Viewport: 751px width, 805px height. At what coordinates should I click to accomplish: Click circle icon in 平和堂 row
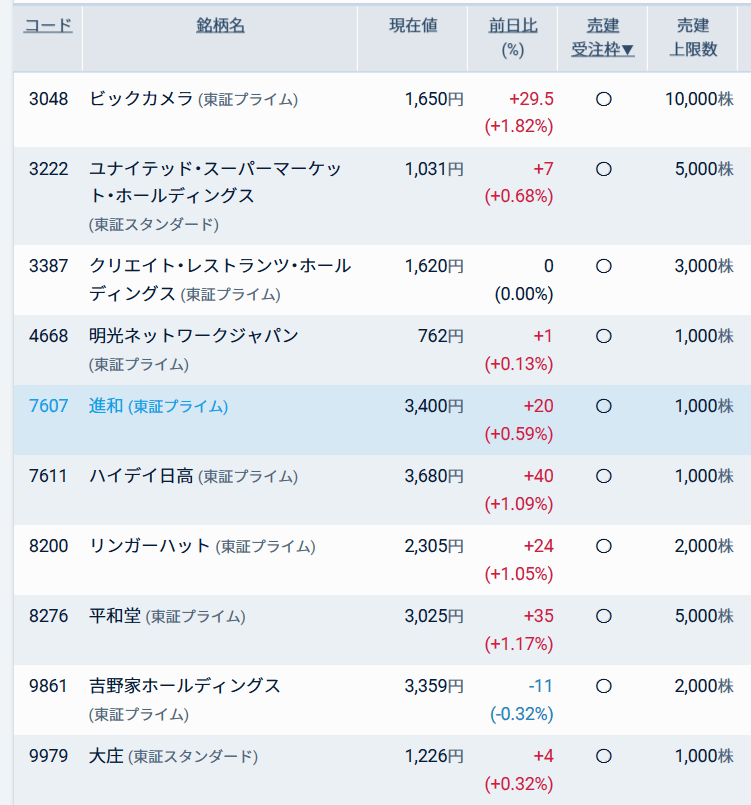[x=604, y=616]
